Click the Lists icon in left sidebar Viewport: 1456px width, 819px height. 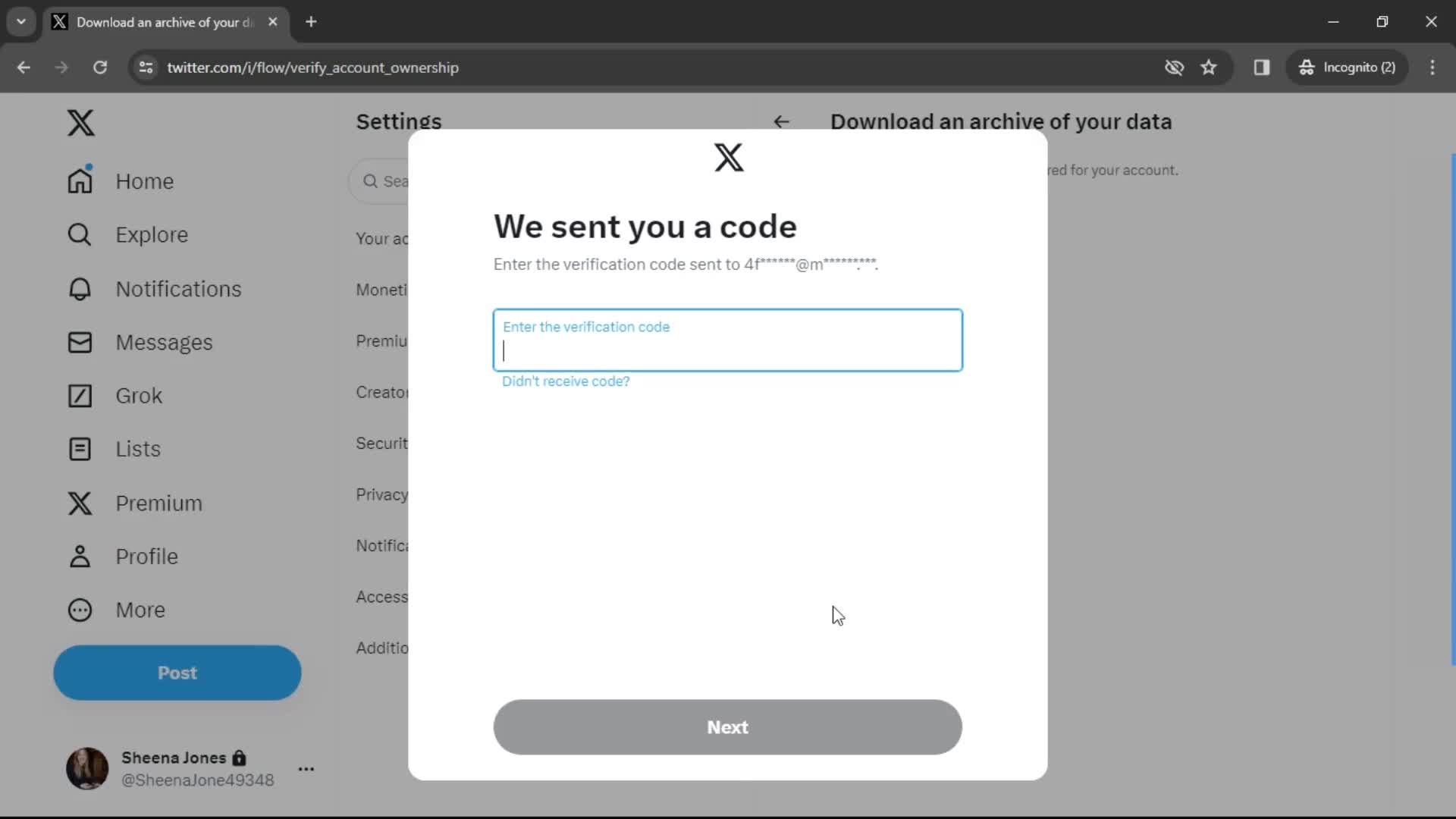click(x=79, y=448)
